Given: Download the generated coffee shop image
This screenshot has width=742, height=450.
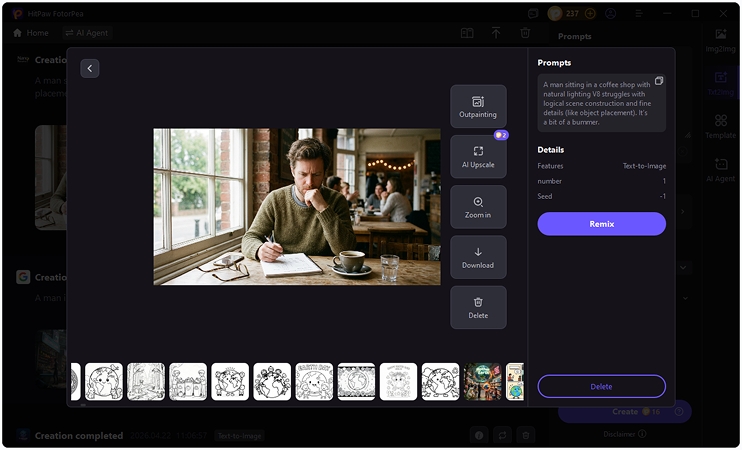Looking at the screenshot, I should [478, 257].
